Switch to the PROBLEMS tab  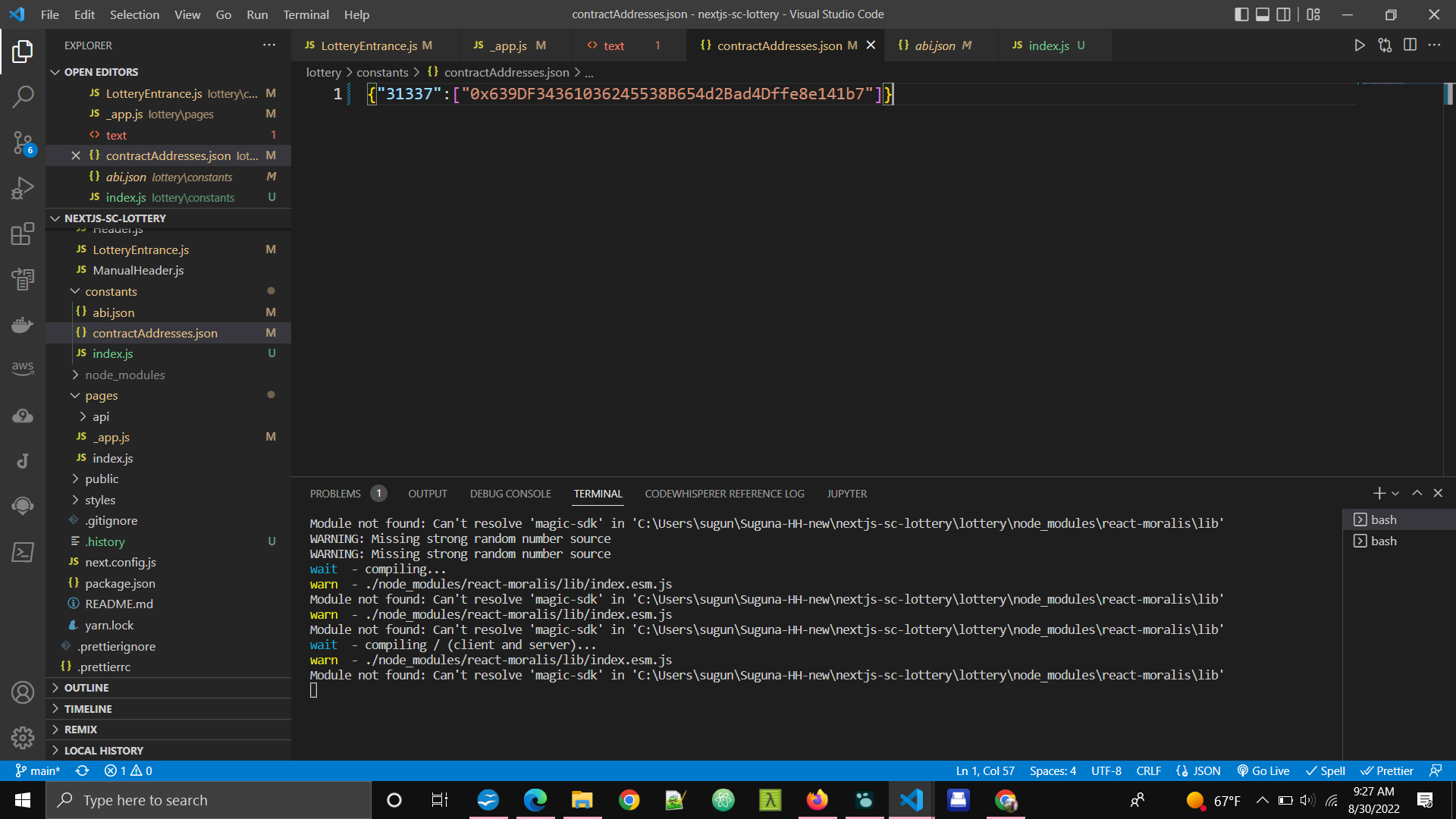point(334,493)
